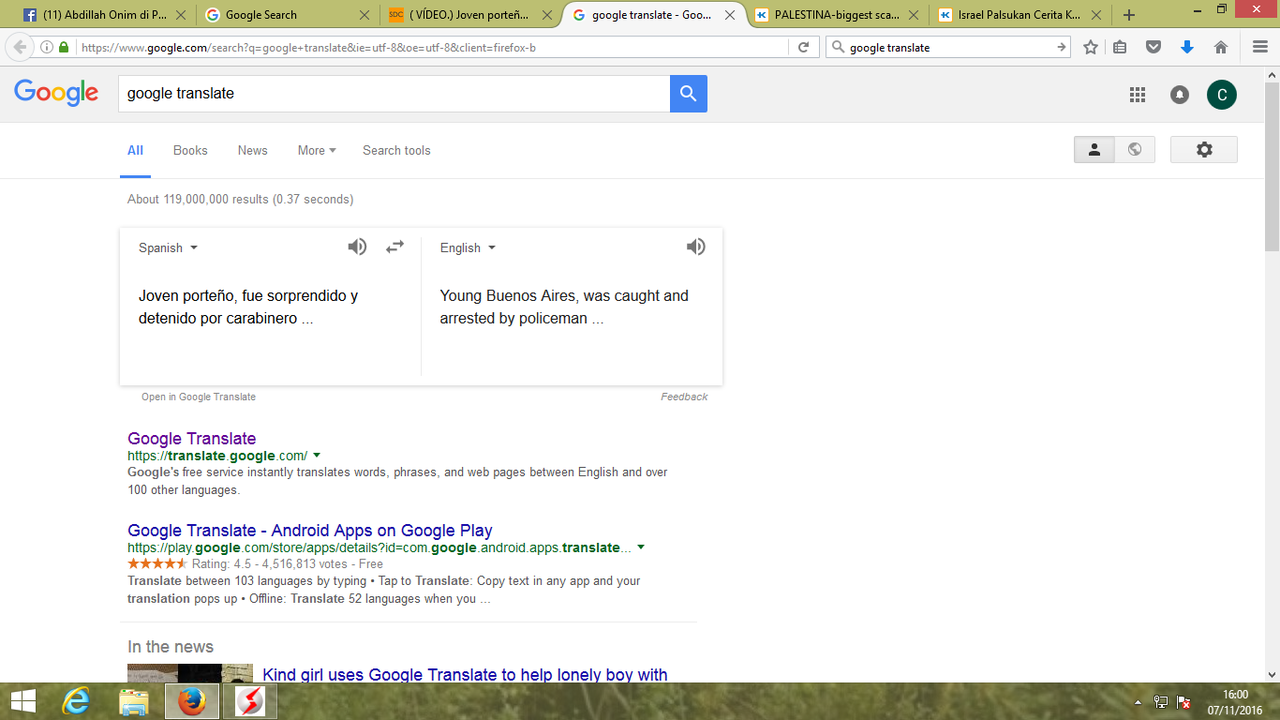The image size is (1280, 720).
Task: Switch to private results view
Action: point(1095,150)
